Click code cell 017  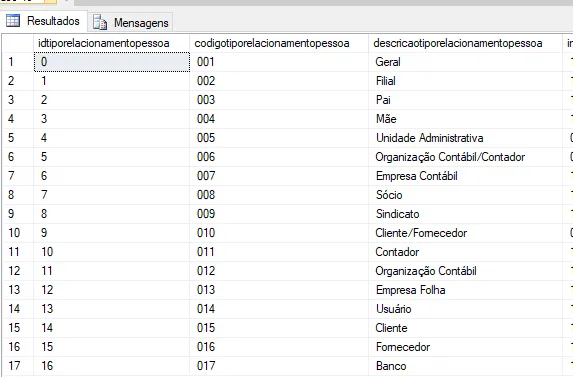point(279,366)
